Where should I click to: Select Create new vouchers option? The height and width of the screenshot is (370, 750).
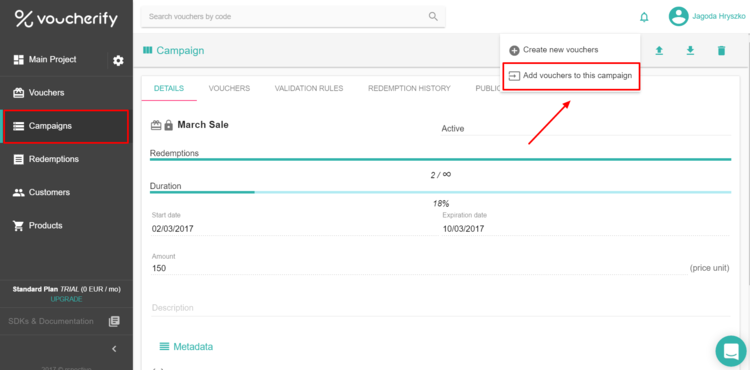pyautogui.click(x=570, y=50)
